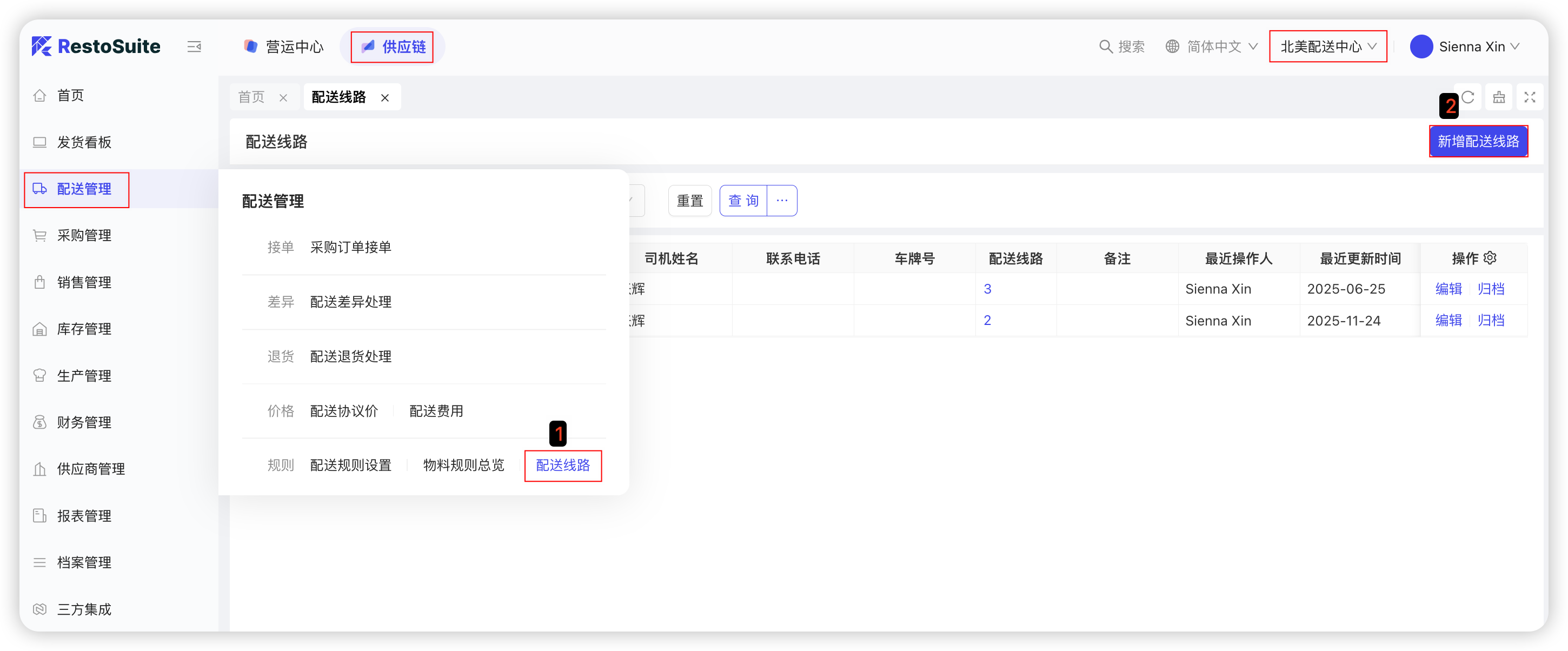Click 归档 link for 2025-11-24 row

click(x=1491, y=321)
